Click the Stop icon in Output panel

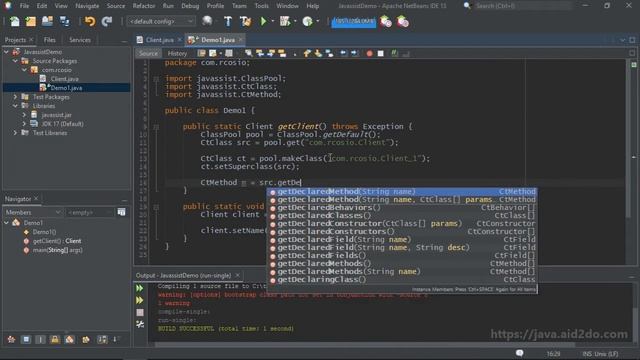pos(140,312)
